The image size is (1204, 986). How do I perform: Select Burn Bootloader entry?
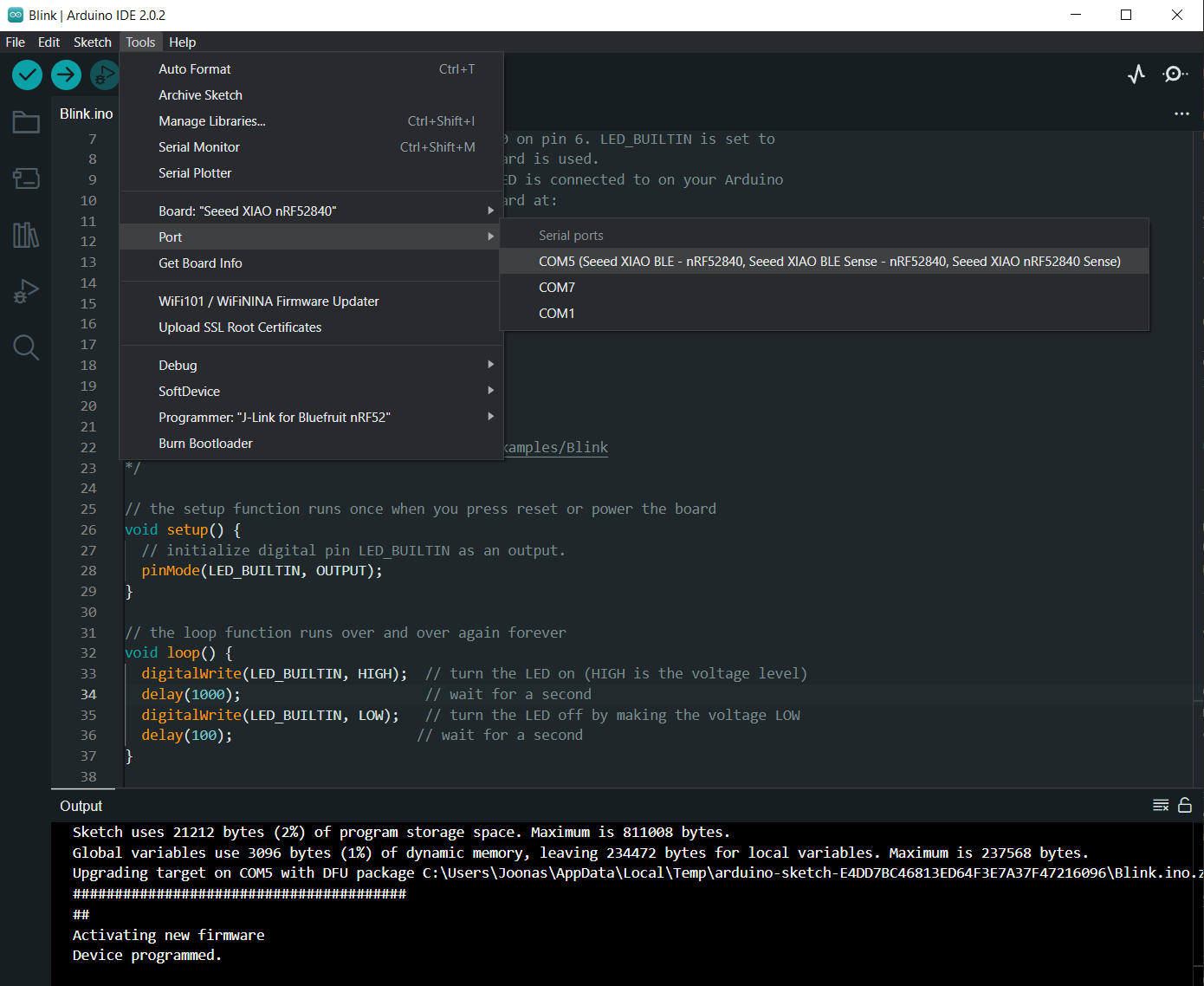tap(312, 444)
